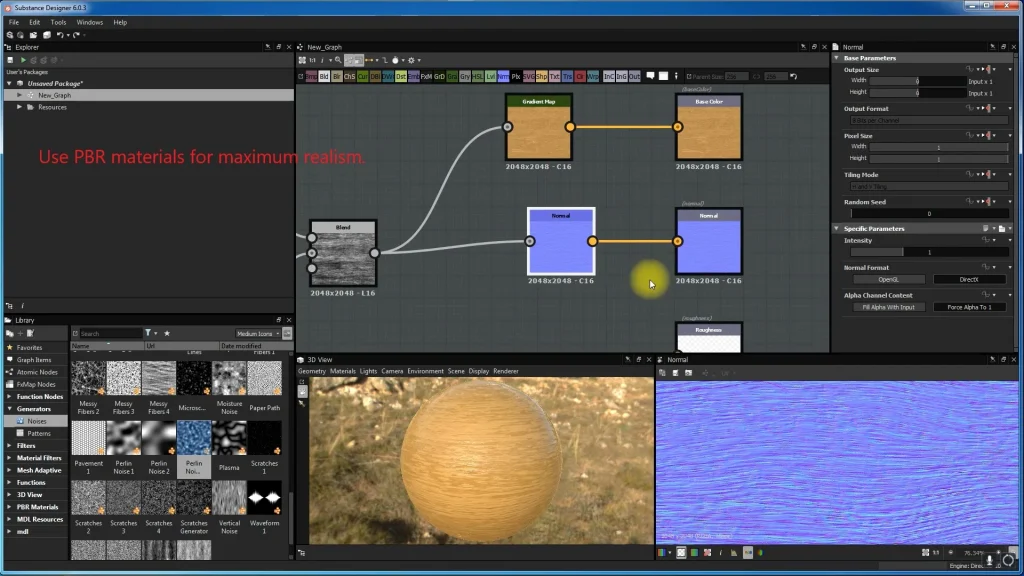Toggle graph info display 'i' in graph toolbar

pyautogui.click(x=323, y=60)
